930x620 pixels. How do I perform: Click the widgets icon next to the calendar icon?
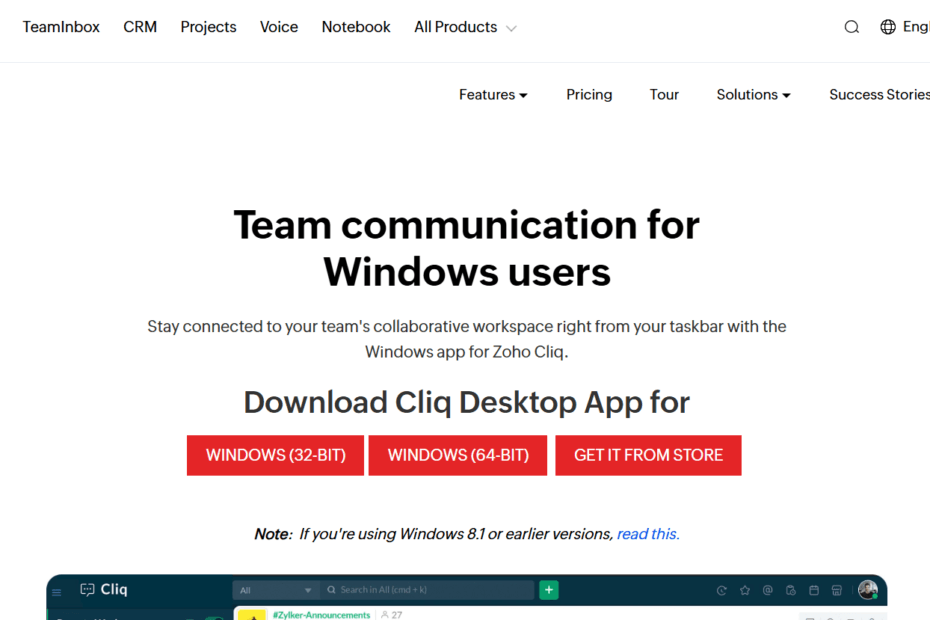(837, 590)
